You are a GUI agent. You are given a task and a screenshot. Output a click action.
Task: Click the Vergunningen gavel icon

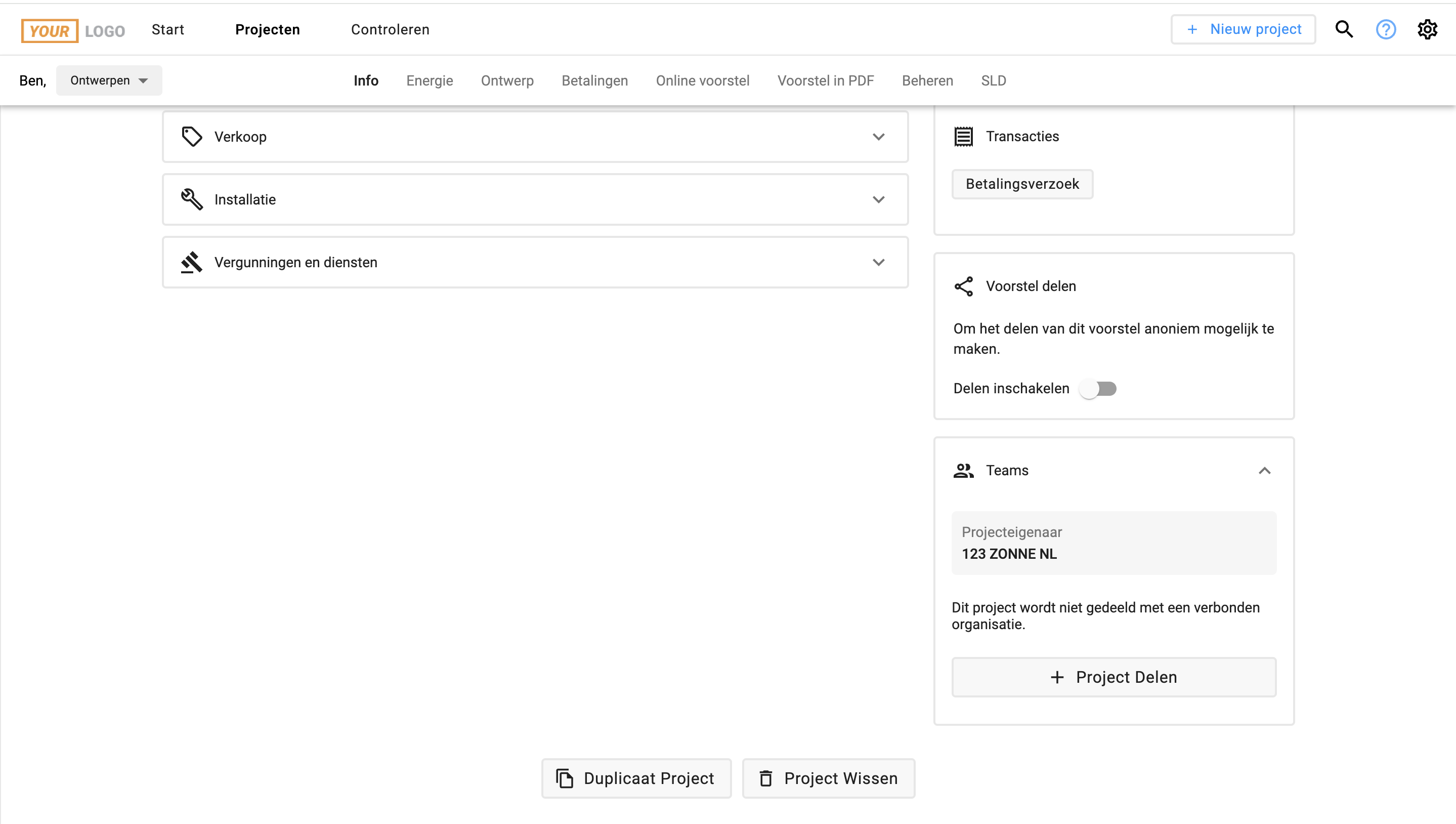192,262
